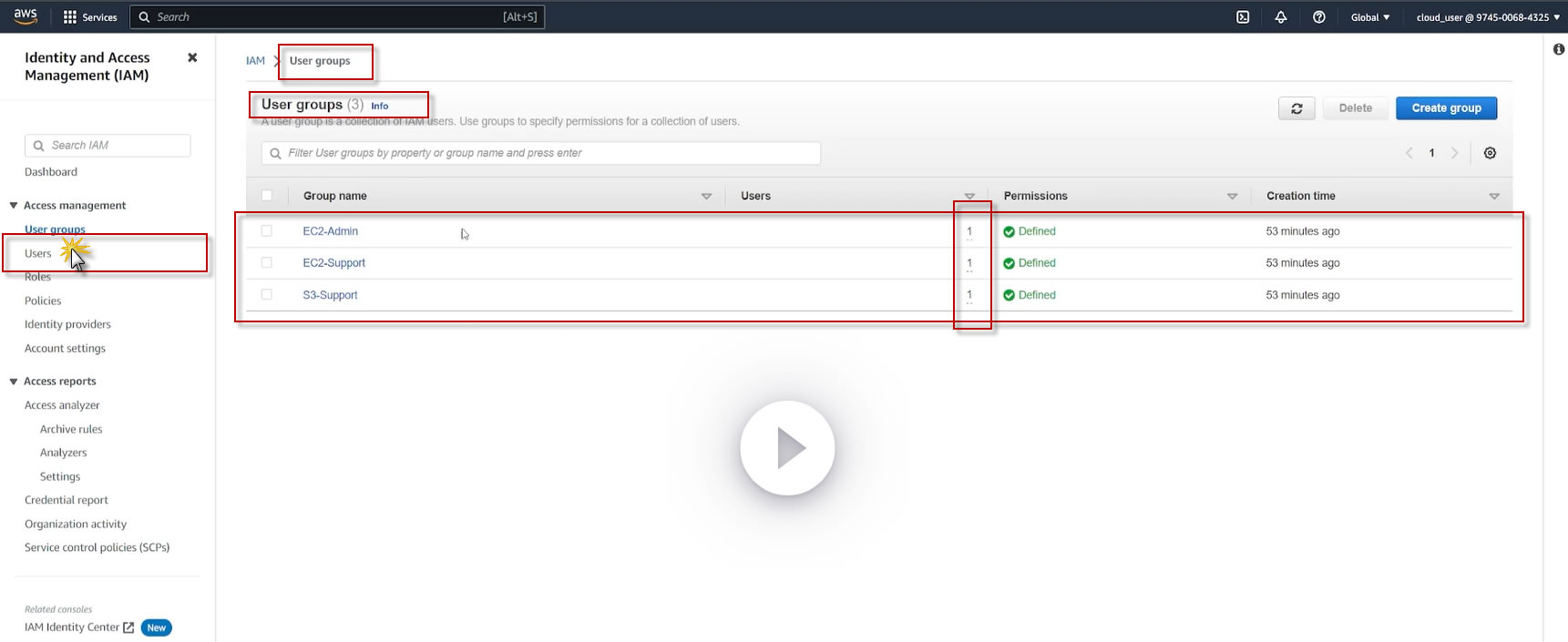Open Users in the sidebar
The width and height of the screenshot is (1568, 642).
(38, 253)
